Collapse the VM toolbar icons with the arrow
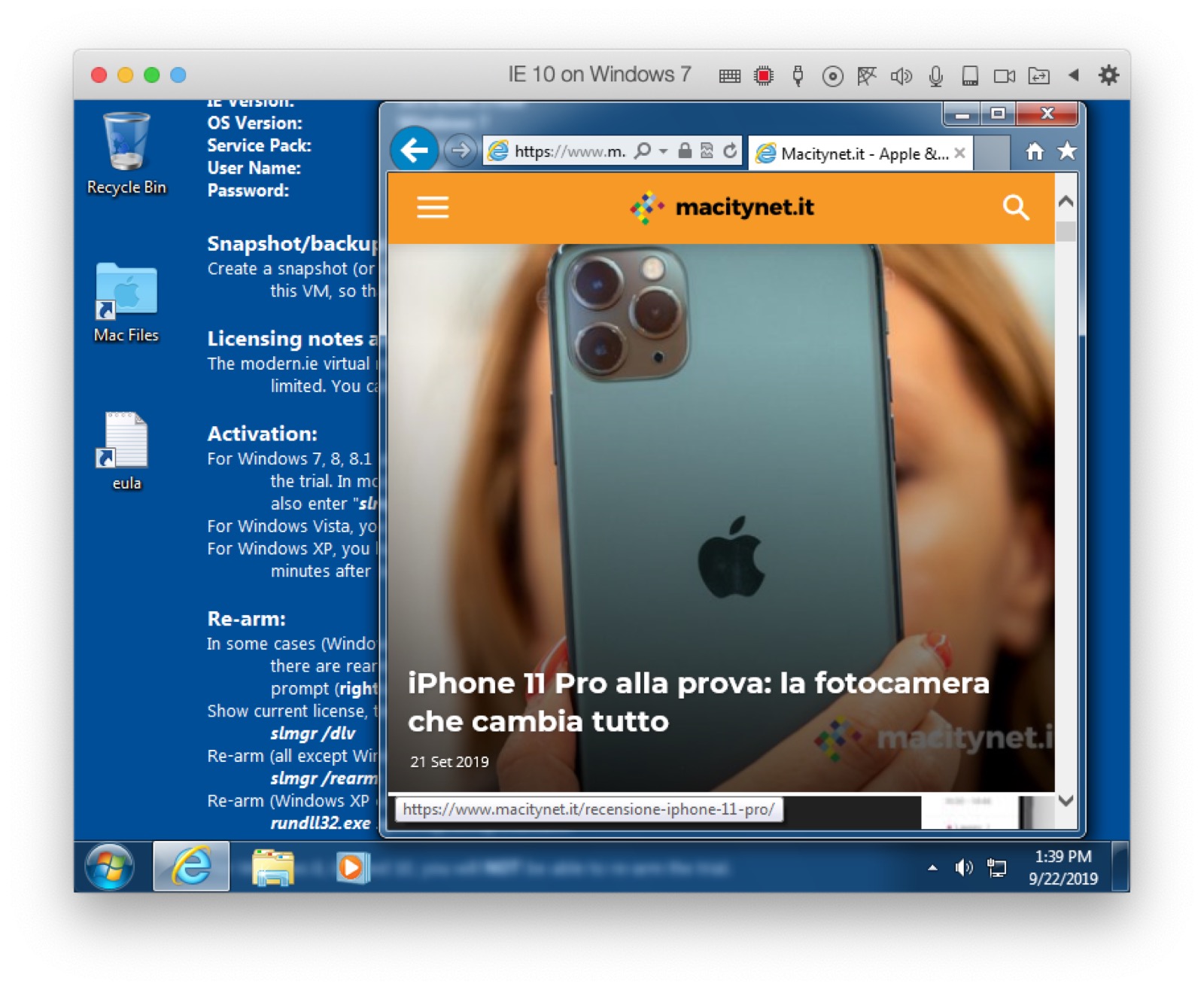Viewport: 1204px width, 990px height. pos(1074,75)
